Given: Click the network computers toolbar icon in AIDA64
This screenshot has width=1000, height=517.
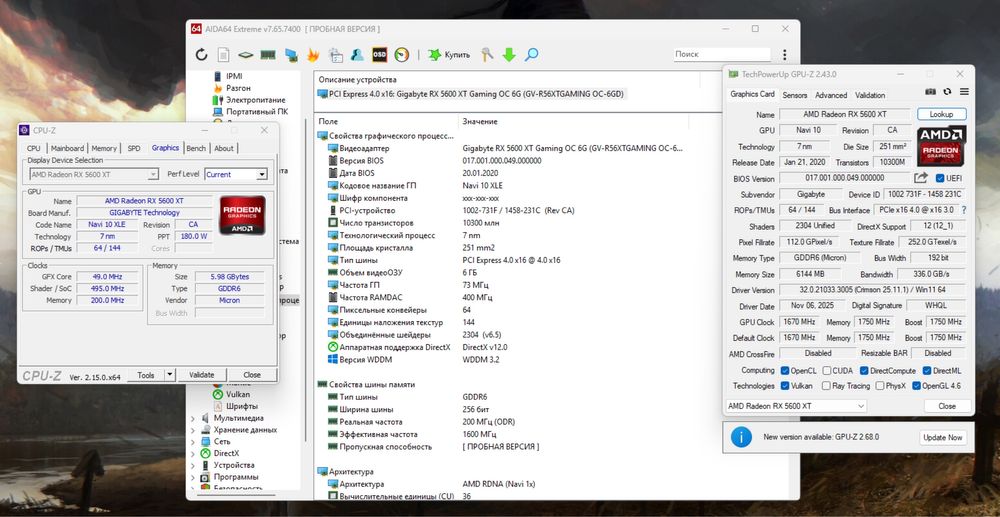Looking at the screenshot, I should tap(291, 55).
